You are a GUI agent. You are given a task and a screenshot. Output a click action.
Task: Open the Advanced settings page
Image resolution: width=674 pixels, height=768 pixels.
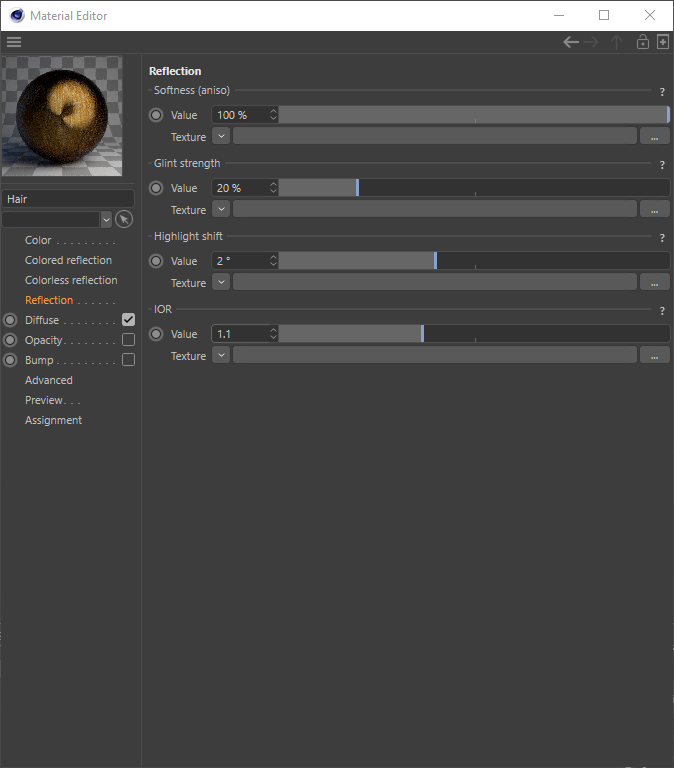pos(49,380)
